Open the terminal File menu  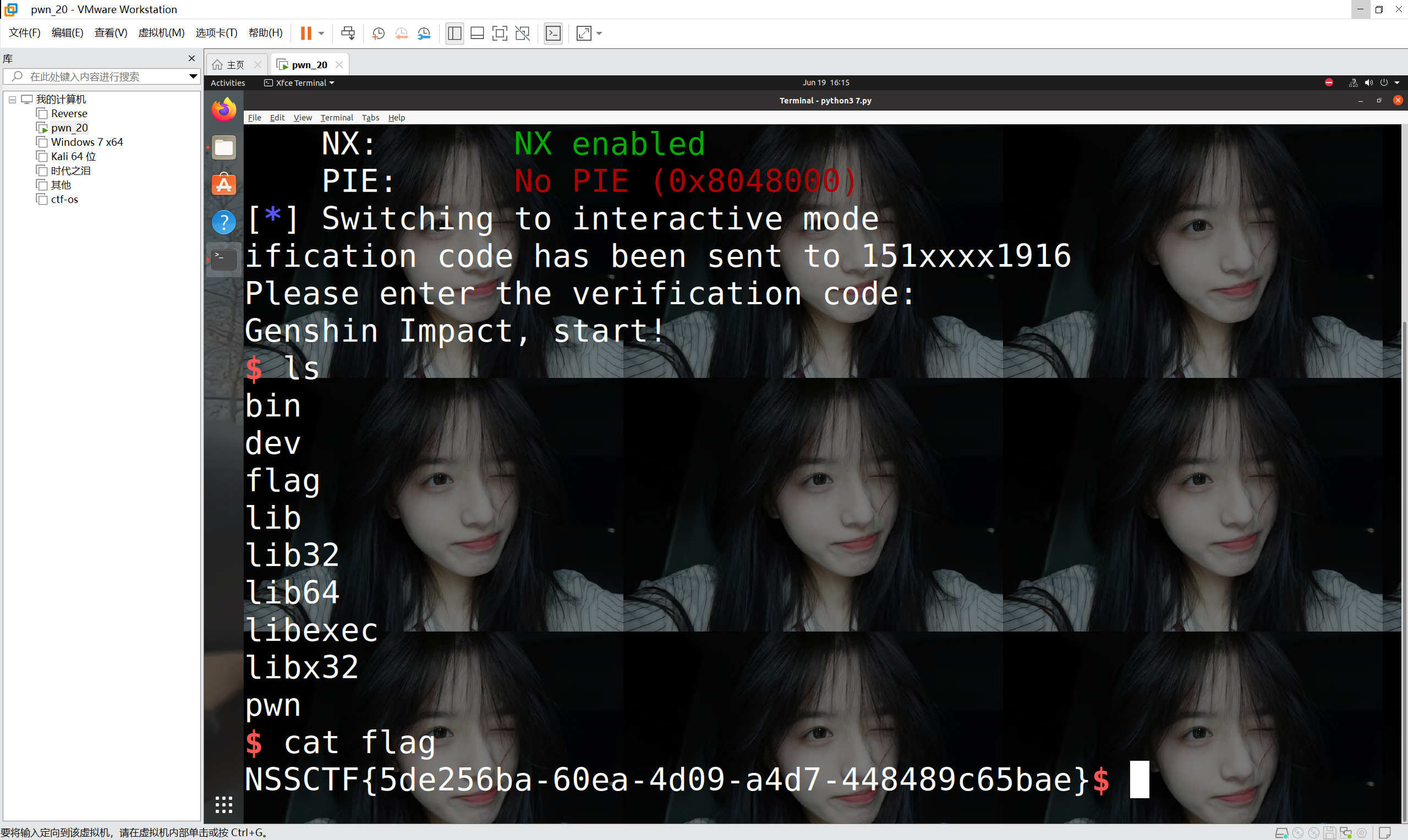click(x=254, y=117)
